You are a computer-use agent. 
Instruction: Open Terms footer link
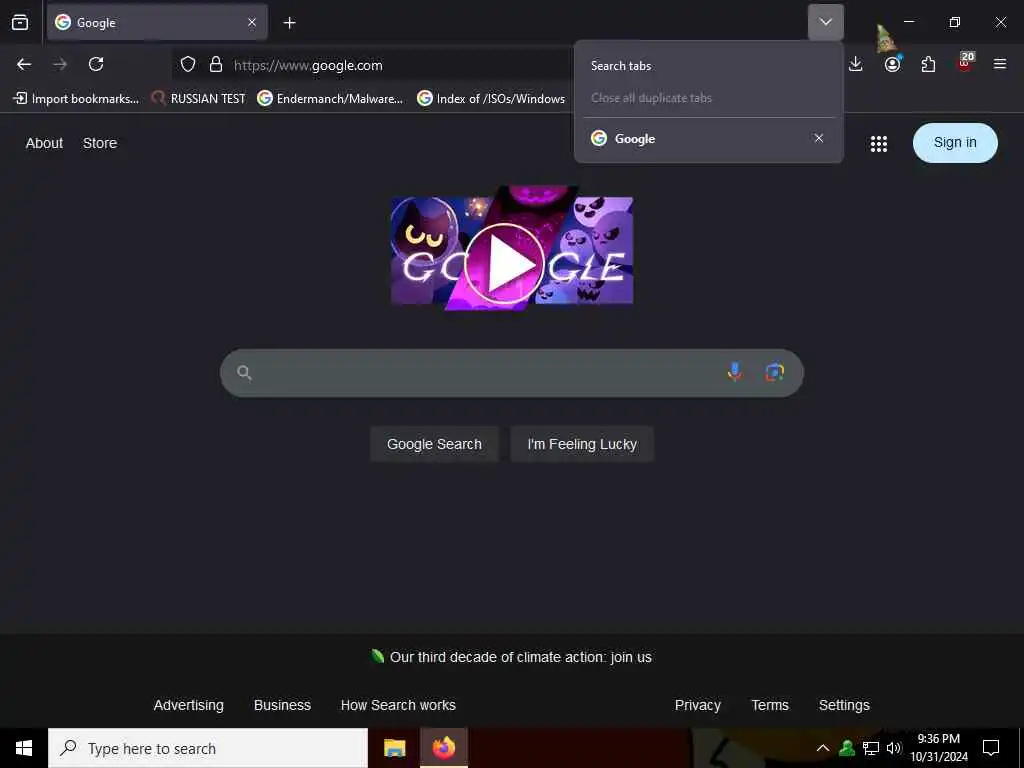click(770, 705)
